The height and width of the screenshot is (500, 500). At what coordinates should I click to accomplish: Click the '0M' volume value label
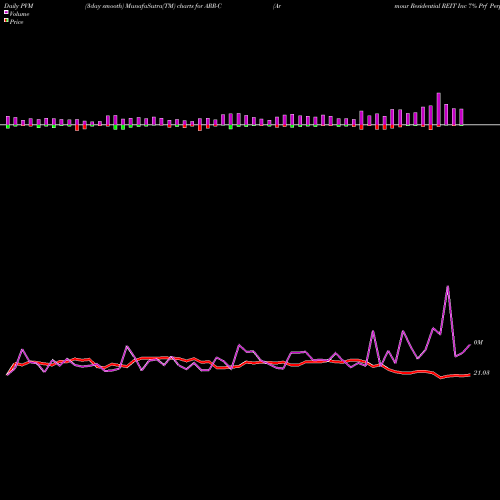pyautogui.click(x=478, y=342)
